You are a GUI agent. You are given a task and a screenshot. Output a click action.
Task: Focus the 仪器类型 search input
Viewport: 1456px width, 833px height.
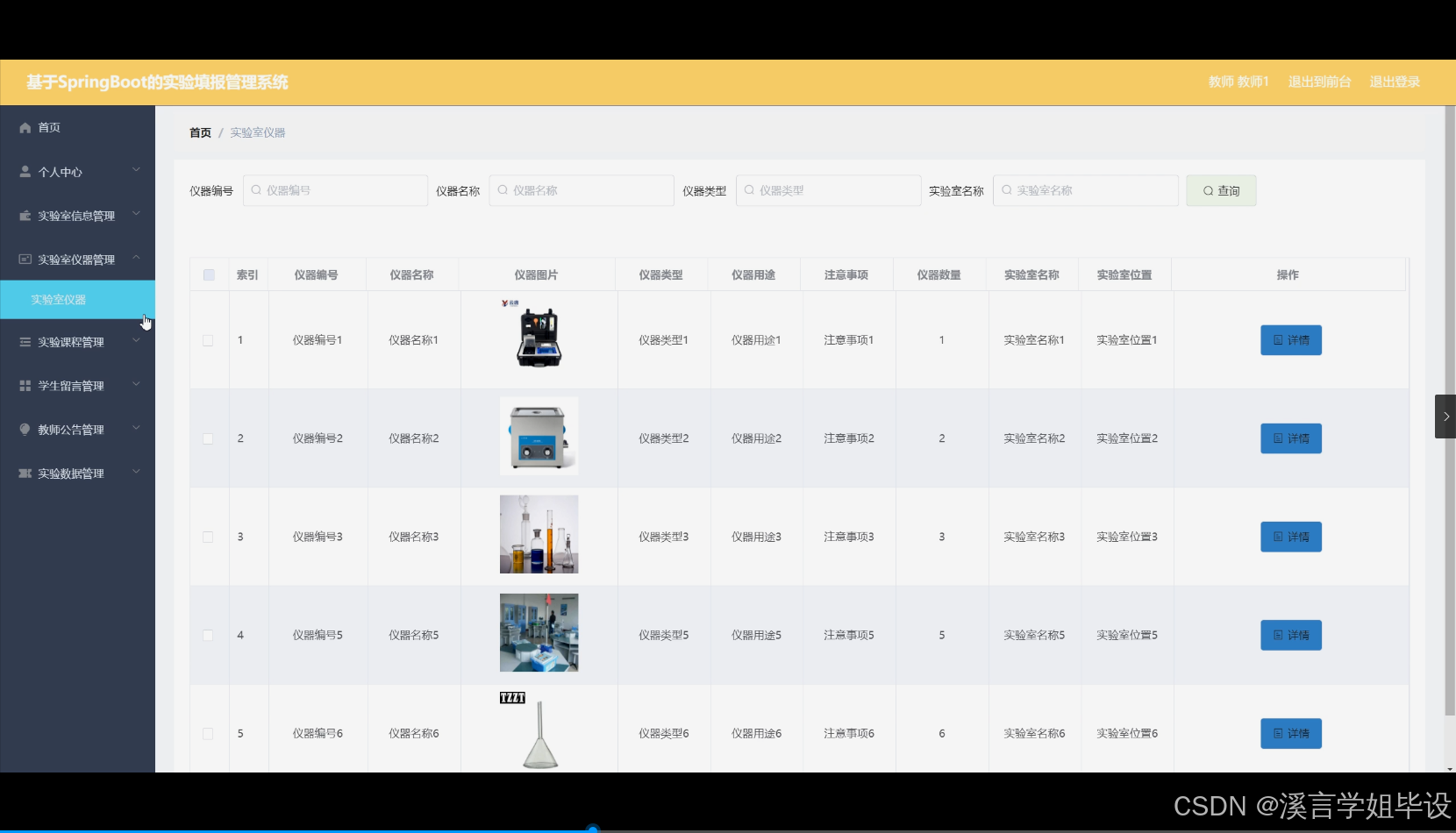[x=828, y=190]
